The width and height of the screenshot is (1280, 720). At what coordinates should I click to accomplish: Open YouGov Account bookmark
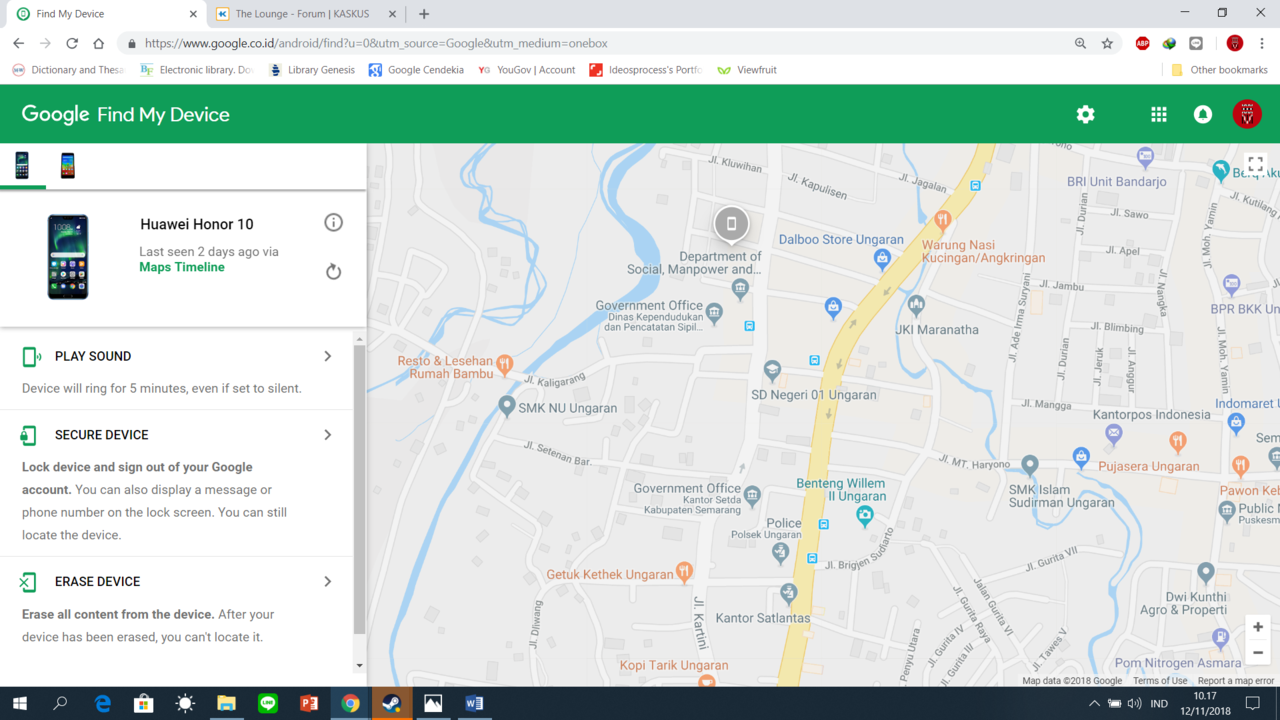point(526,70)
